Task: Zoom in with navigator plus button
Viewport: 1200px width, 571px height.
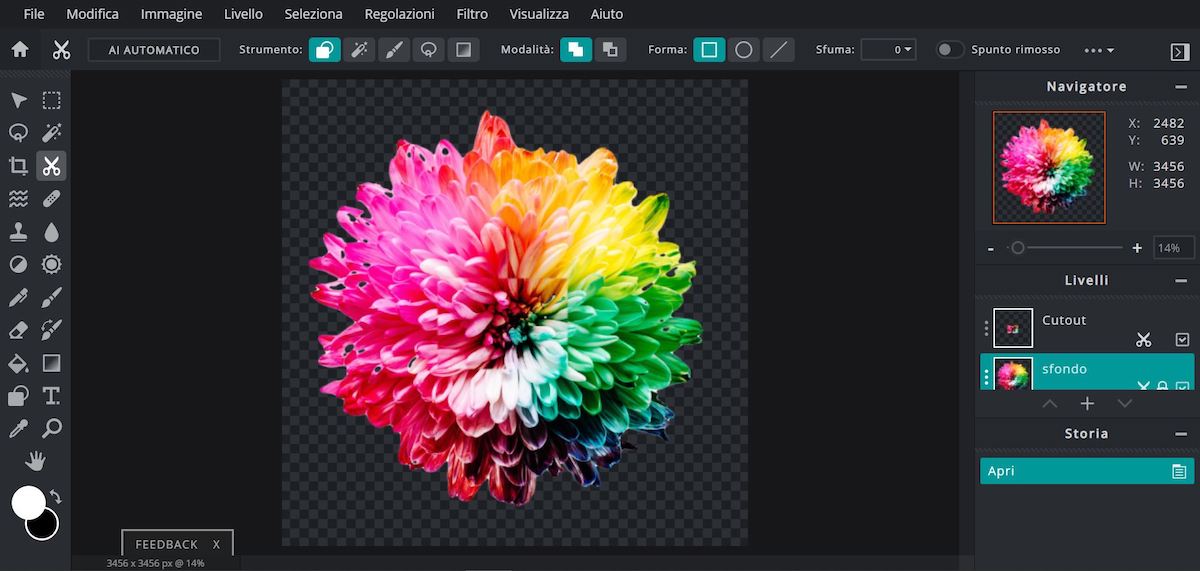Action: coord(1137,248)
